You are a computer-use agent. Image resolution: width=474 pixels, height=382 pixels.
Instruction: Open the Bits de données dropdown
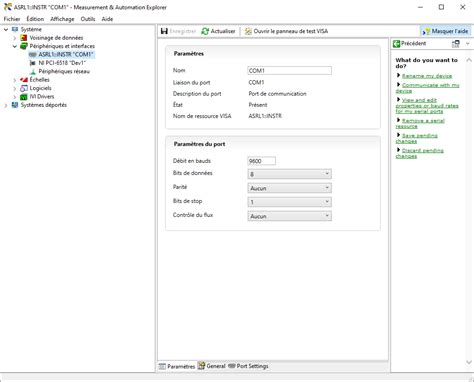289,174
